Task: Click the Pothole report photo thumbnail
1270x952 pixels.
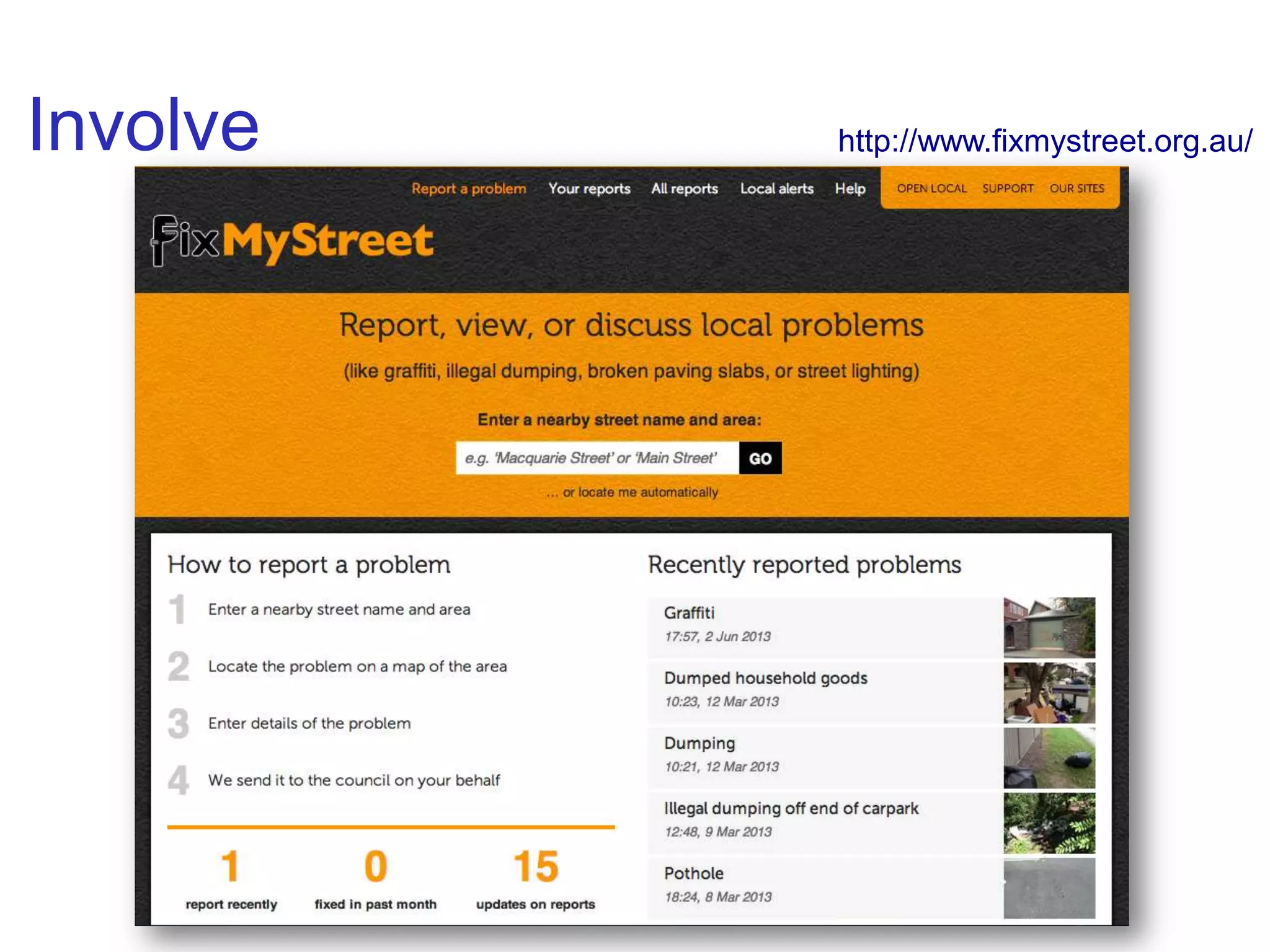Action: point(1049,888)
